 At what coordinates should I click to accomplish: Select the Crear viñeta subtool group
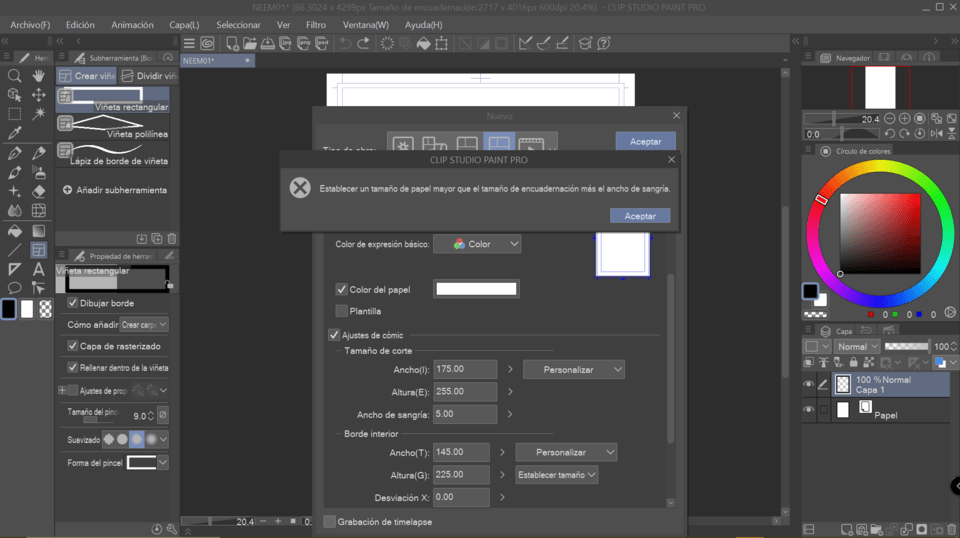(x=86, y=76)
